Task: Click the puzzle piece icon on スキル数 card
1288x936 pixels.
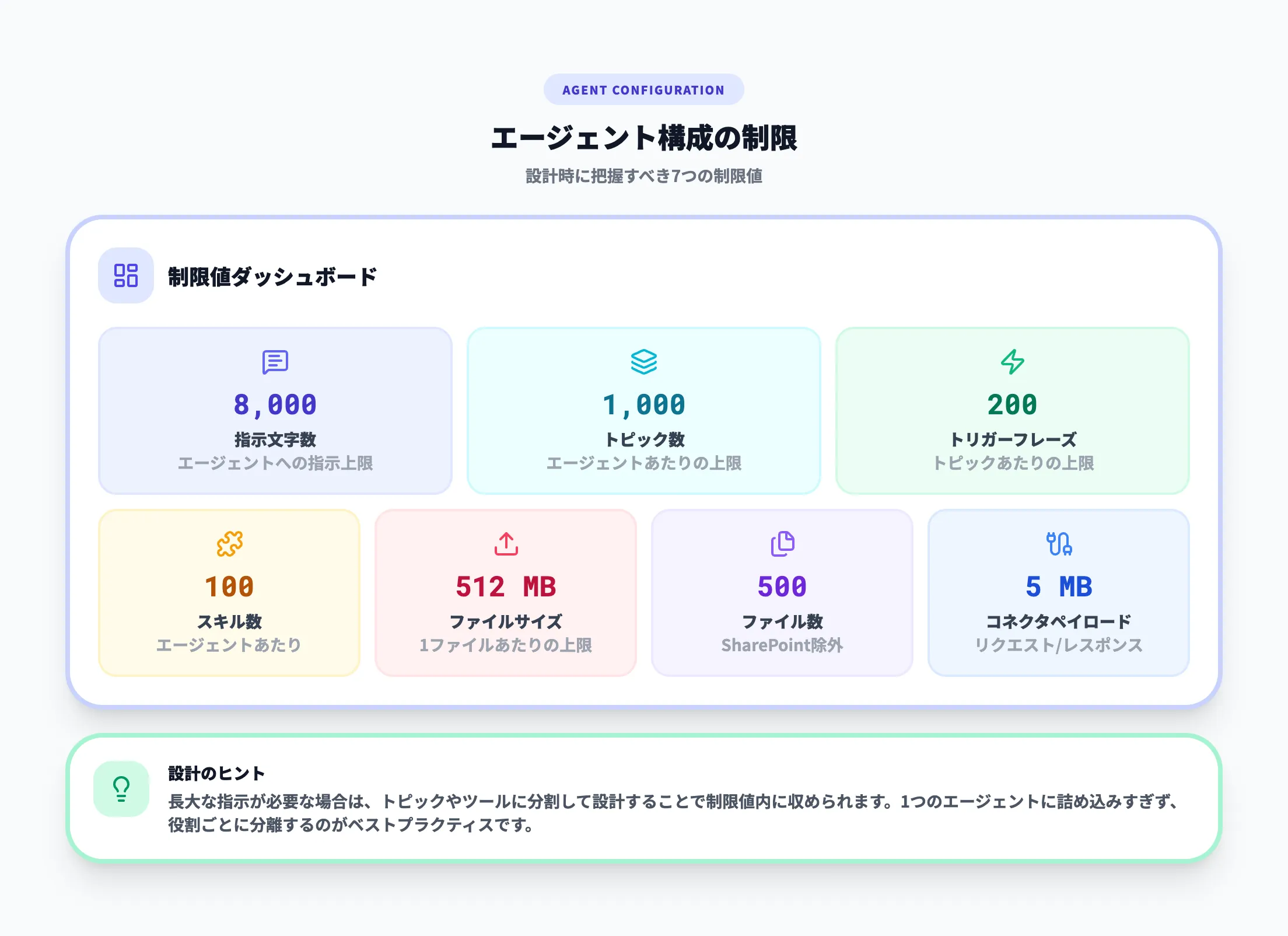Action: pyautogui.click(x=229, y=543)
